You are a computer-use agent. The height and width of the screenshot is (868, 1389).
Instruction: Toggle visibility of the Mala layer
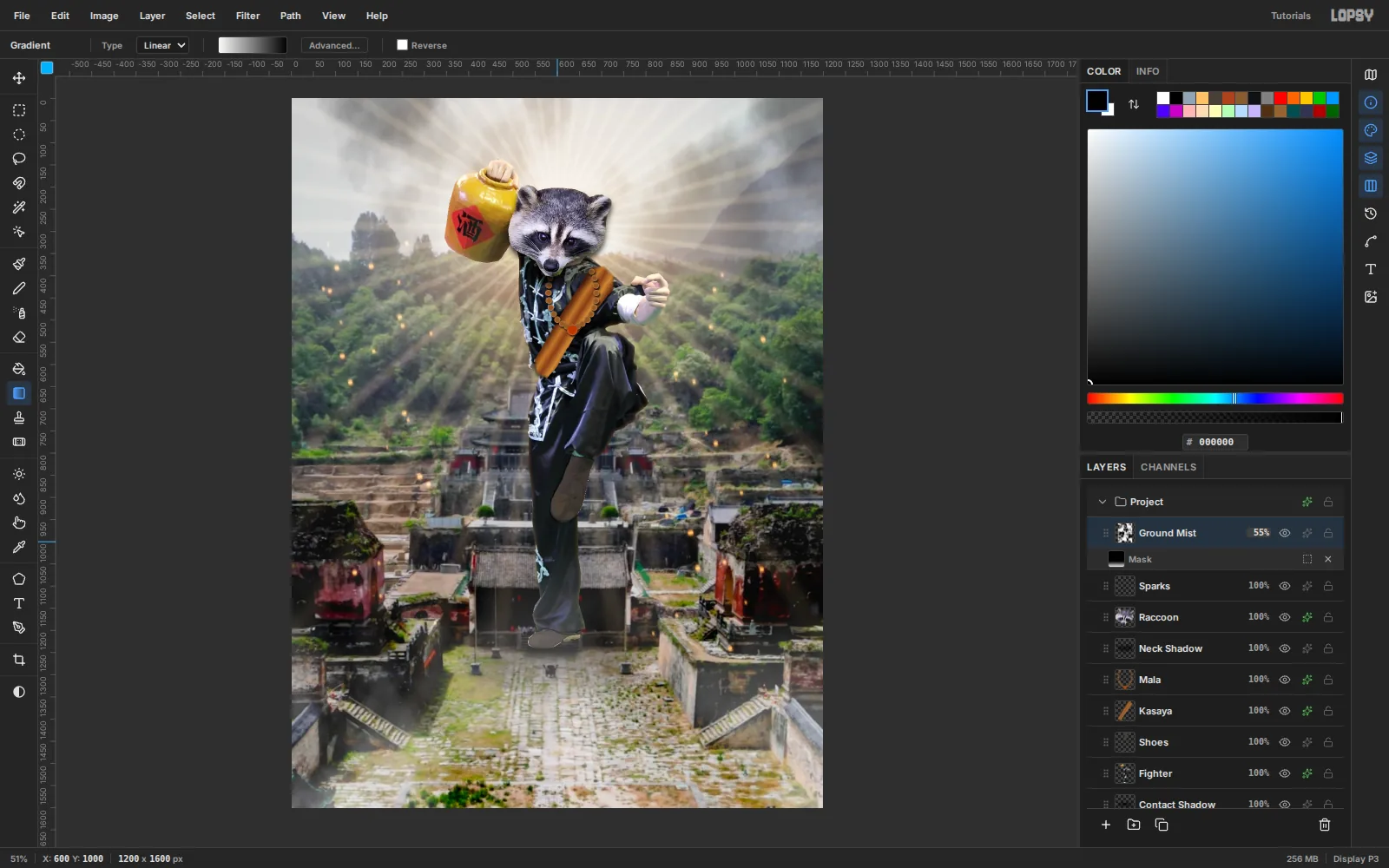pos(1285,680)
